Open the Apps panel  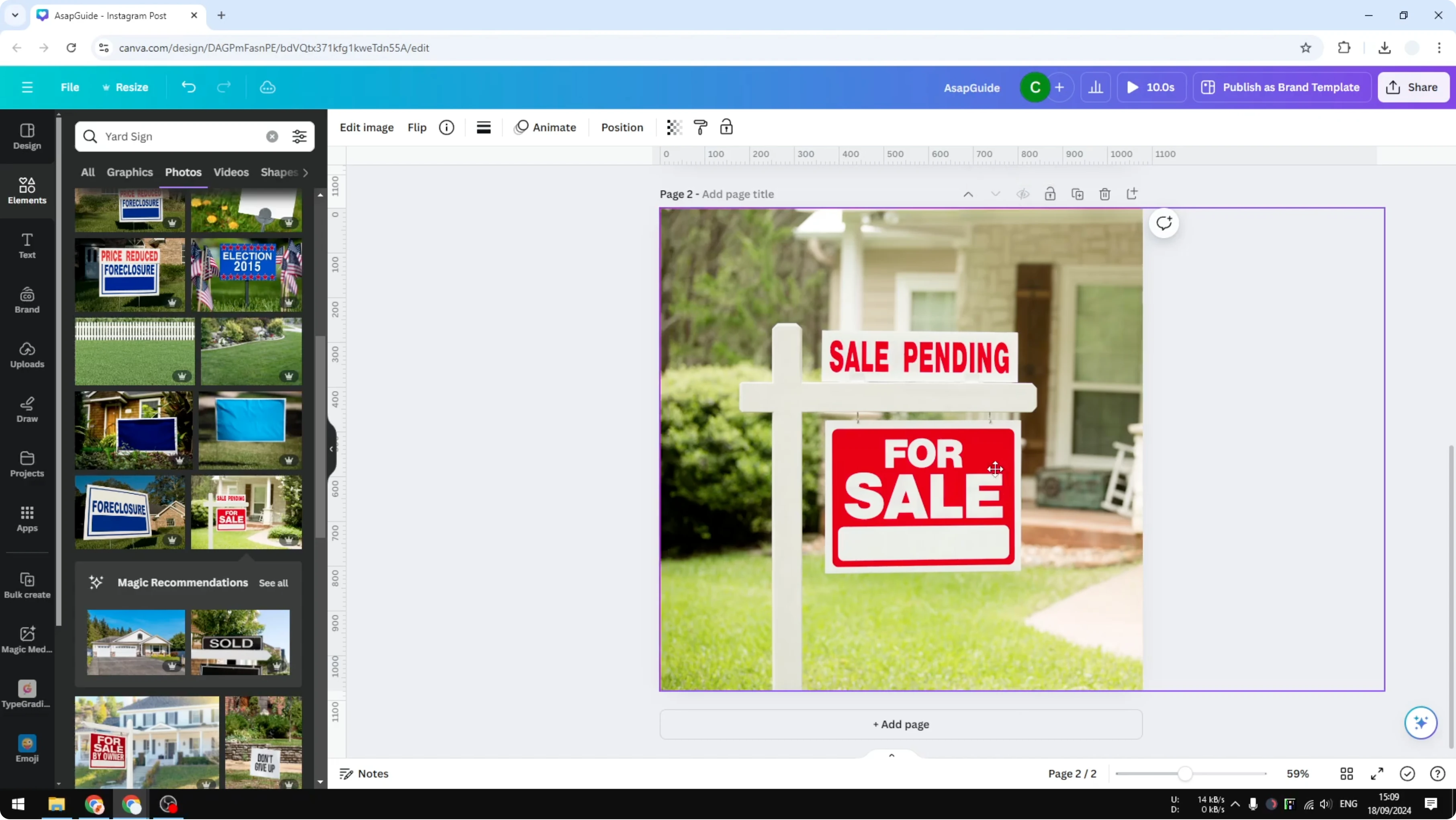tap(27, 519)
